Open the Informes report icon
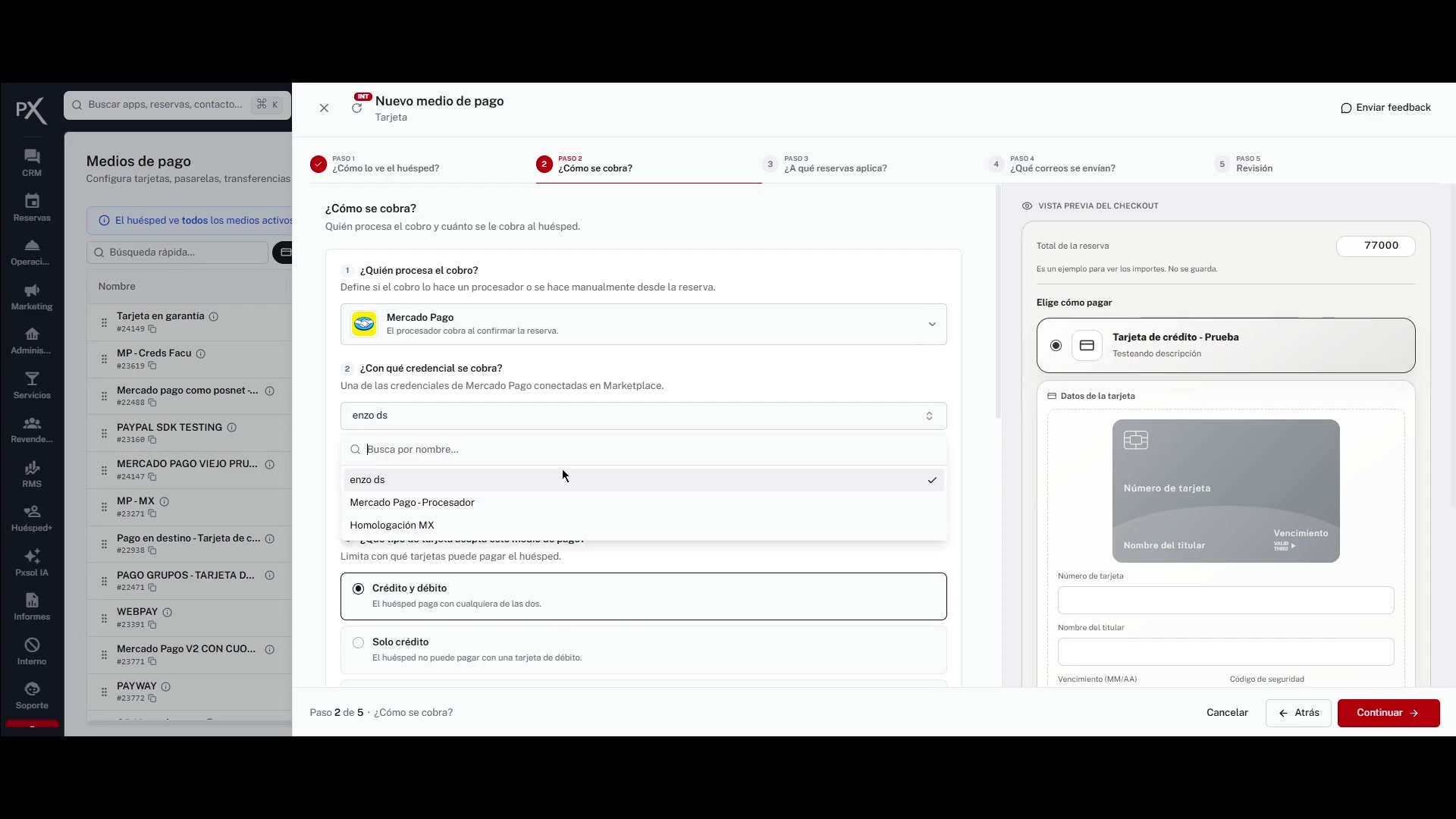Viewport: 1456px width, 819px height. (32, 601)
